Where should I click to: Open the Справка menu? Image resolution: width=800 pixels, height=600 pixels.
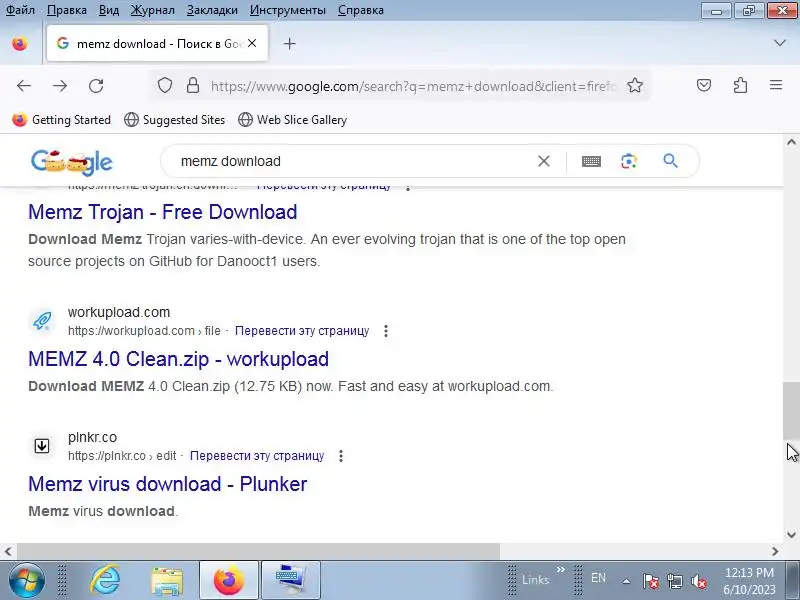(361, 10)
